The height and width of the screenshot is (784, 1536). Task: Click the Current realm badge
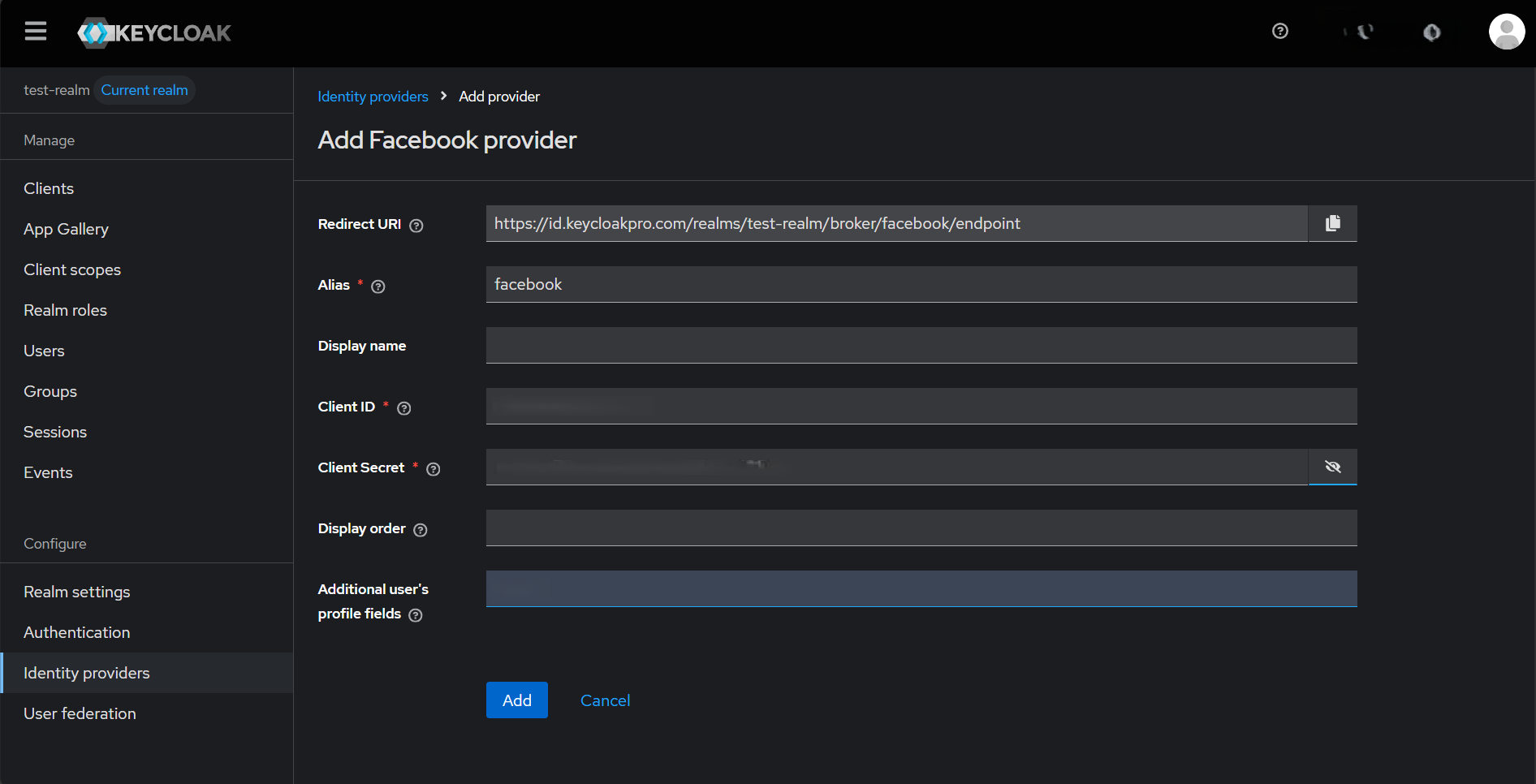(145, 90)
